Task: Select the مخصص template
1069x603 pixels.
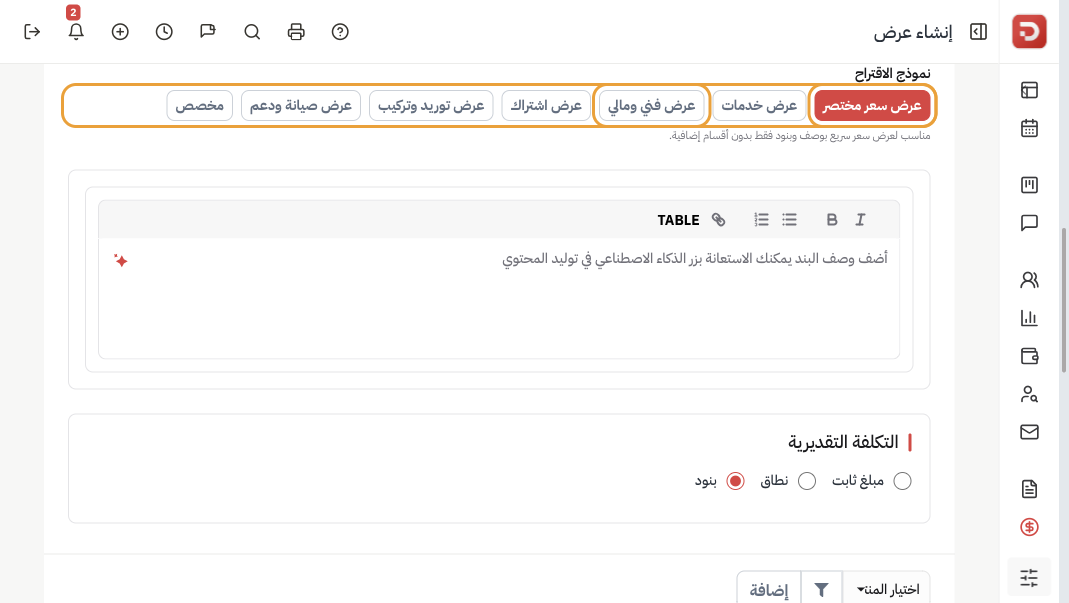Action: click(200, 106)
